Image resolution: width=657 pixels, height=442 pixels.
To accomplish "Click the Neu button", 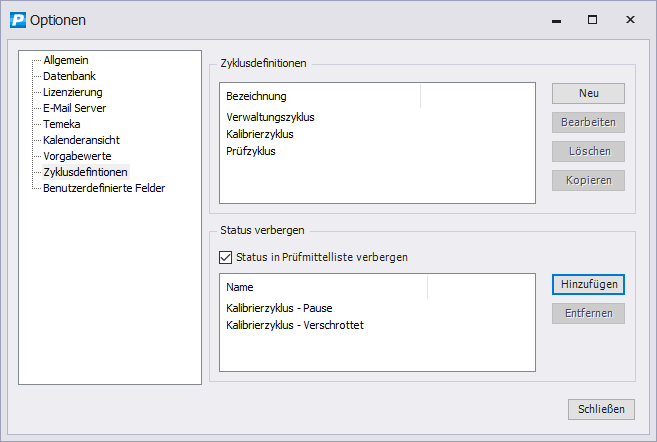I will [x=588, y=93].
